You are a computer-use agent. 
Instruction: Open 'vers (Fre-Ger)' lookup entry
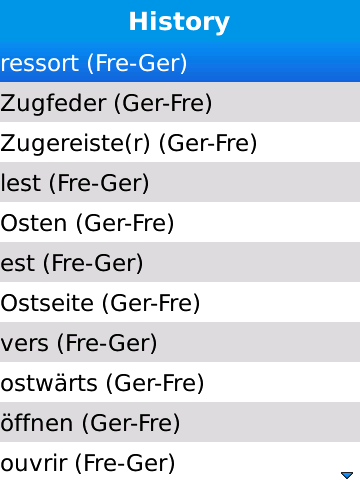180,342
